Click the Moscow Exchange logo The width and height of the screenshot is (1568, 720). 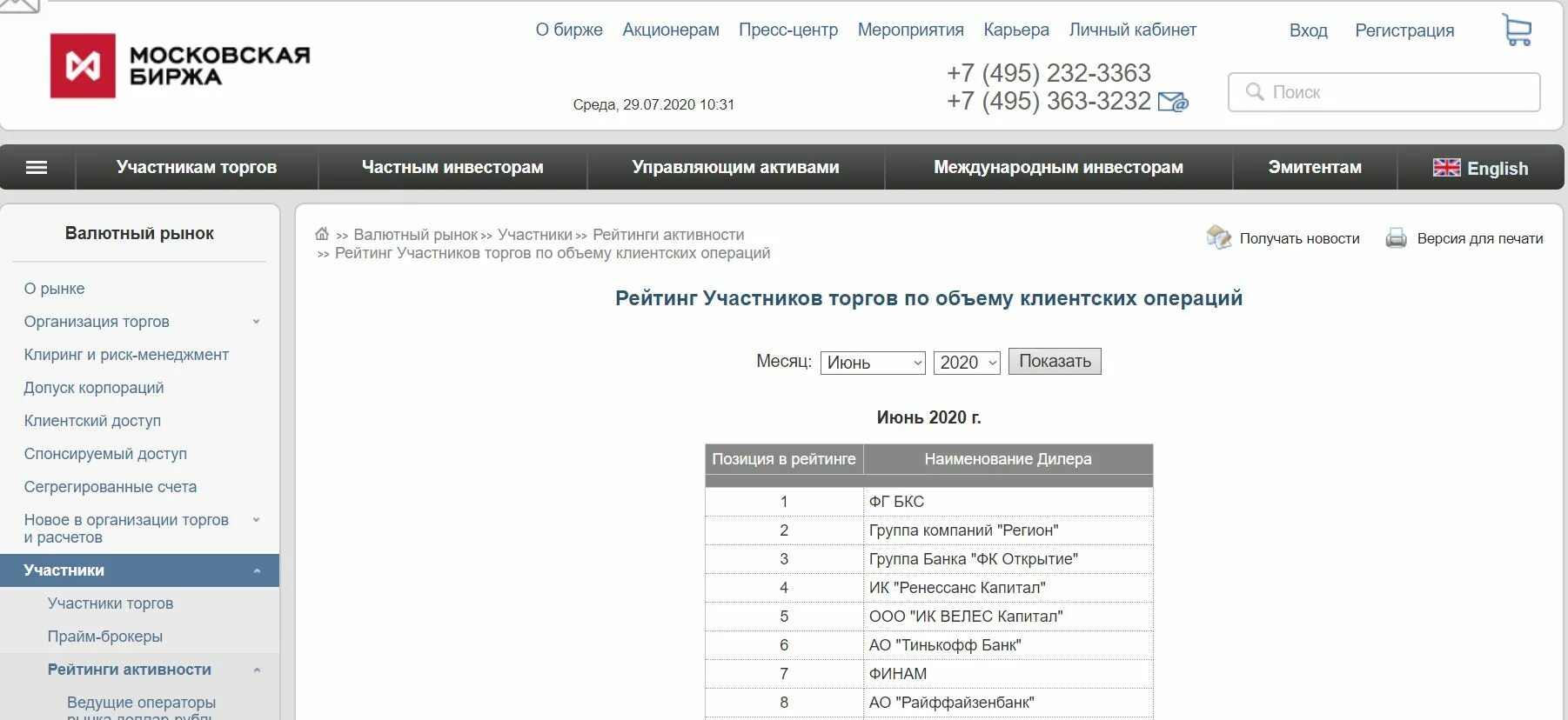coord(180,66)
